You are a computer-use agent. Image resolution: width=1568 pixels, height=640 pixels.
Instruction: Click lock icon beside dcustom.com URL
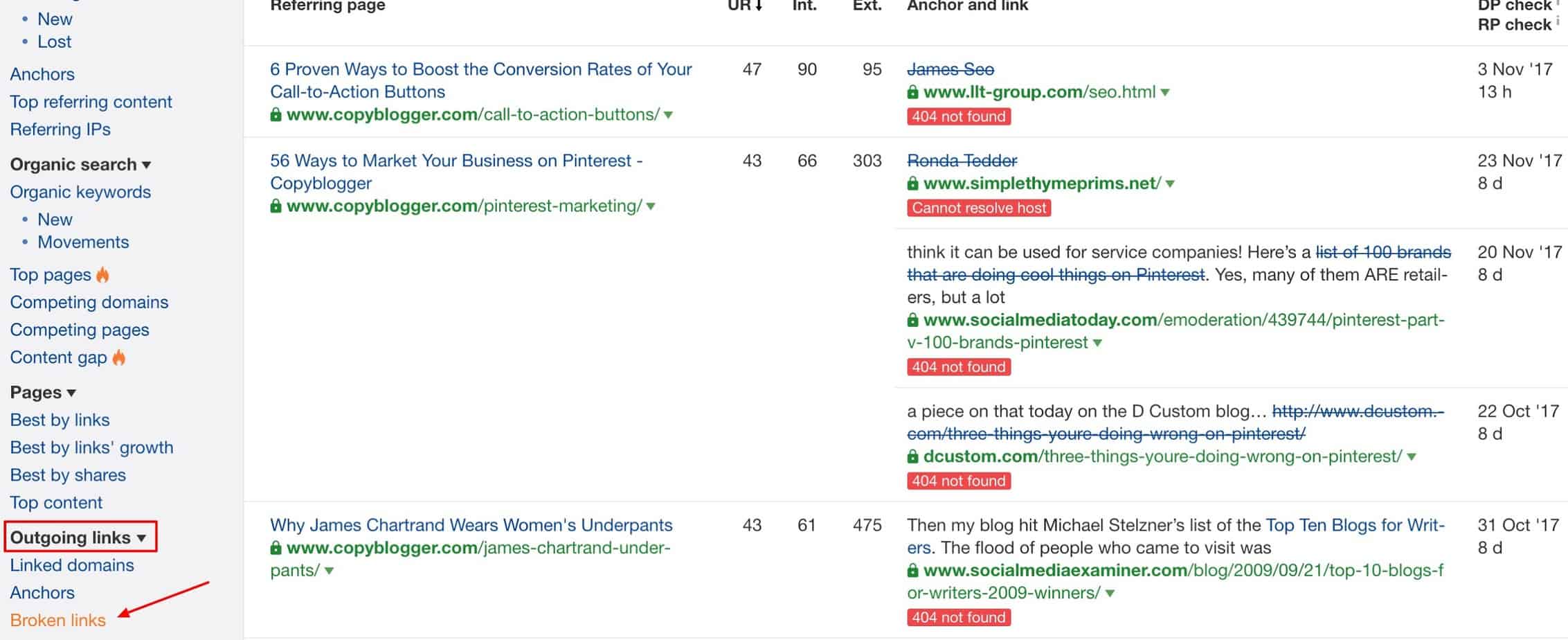[x=912, y=457]
